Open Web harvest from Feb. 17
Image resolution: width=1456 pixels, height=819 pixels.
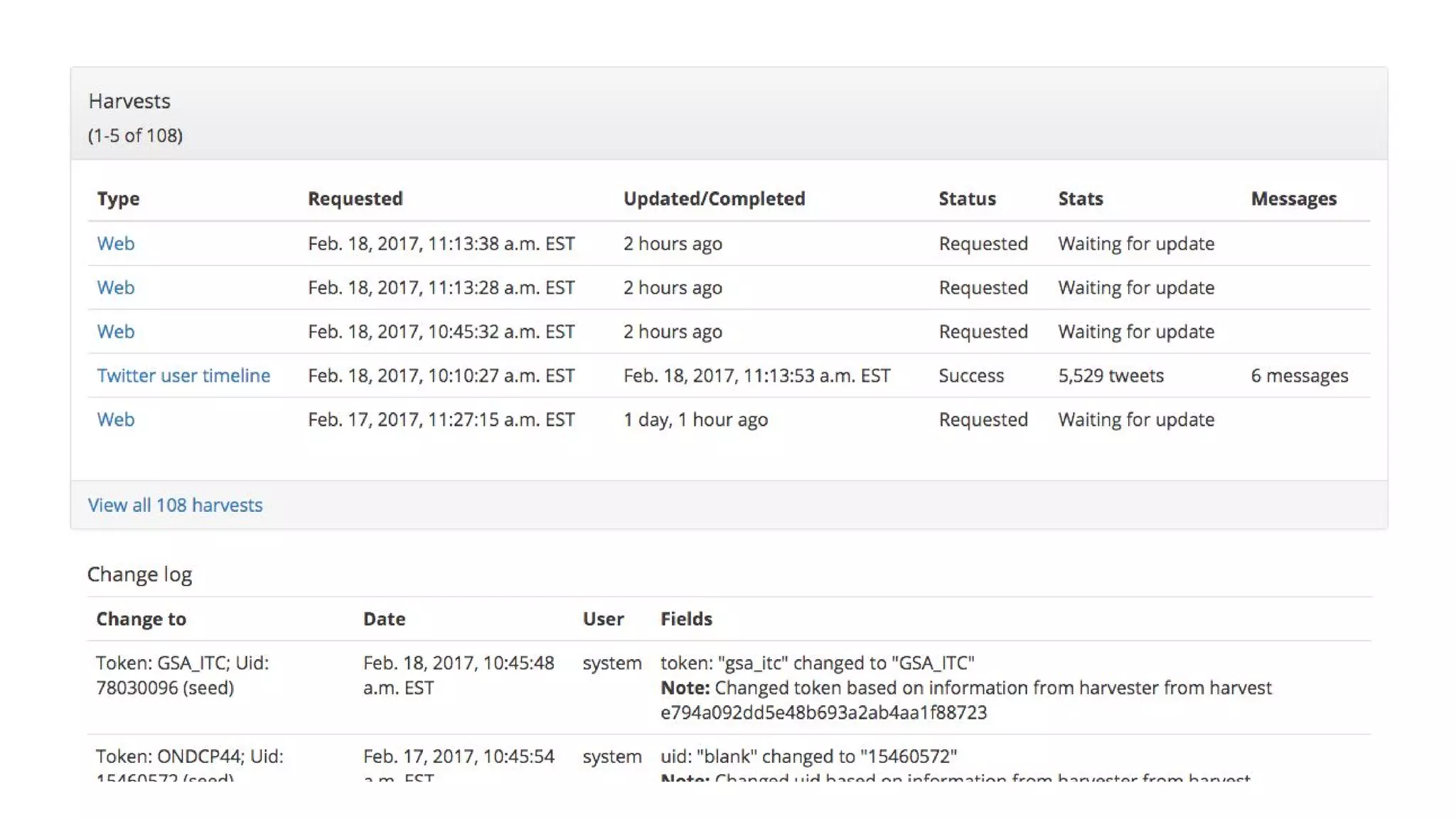pyautogui.click(x=115, y=419)
